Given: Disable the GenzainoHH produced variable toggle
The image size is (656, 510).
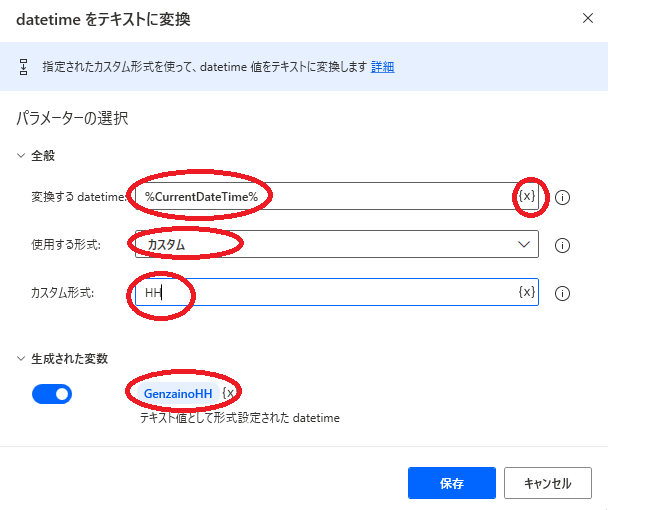Looking at the screenshot, I should pos(52,394).
